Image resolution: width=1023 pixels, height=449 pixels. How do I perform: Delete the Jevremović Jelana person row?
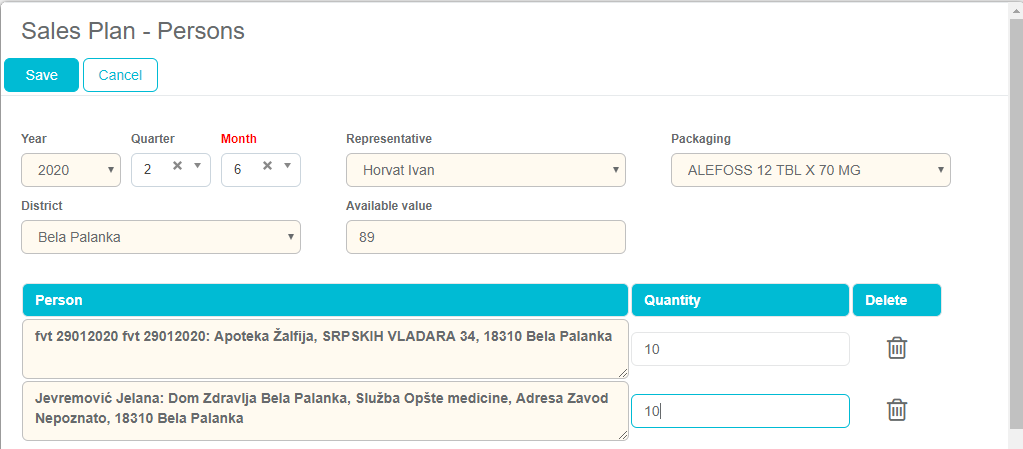tap(897, 410)
